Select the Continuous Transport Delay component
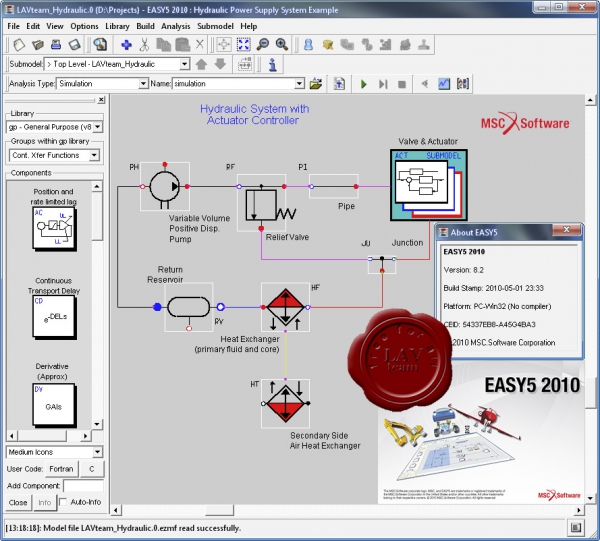Screen dimensions: 600x541 [x=54, y=317]
